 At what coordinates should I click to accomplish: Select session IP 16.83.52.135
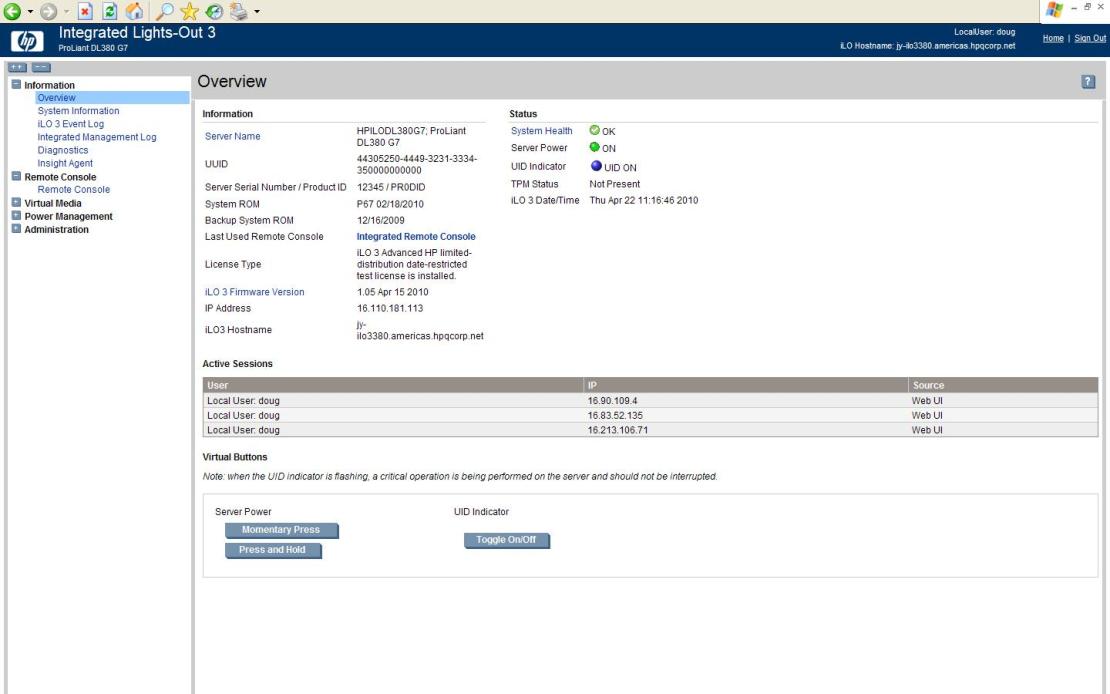(x=615, y=416)
